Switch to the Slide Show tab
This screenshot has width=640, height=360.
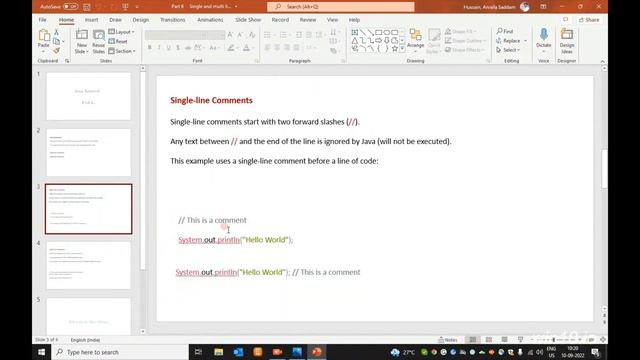(248, 20)
